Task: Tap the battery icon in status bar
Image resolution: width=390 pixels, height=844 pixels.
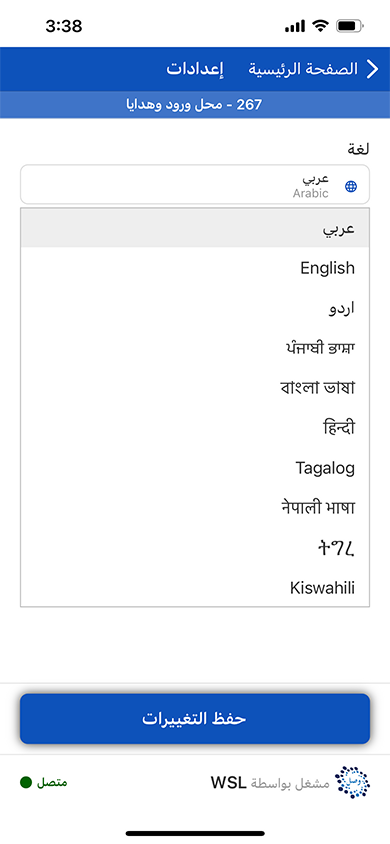Action: point(350,26)
